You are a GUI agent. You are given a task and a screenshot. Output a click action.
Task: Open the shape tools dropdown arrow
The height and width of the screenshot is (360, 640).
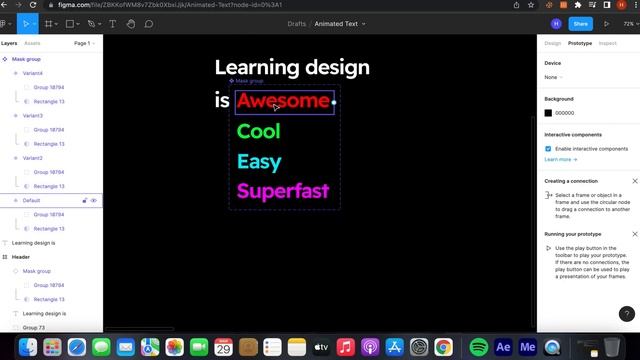[x=78, y=24]
